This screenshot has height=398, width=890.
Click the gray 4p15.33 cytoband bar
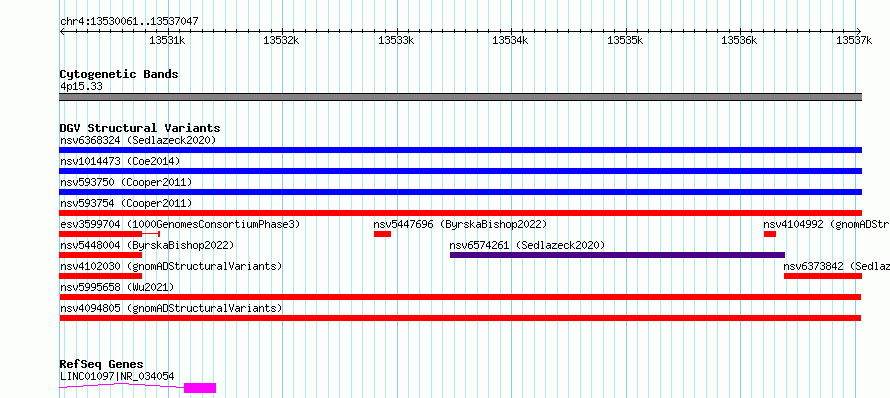460,97
